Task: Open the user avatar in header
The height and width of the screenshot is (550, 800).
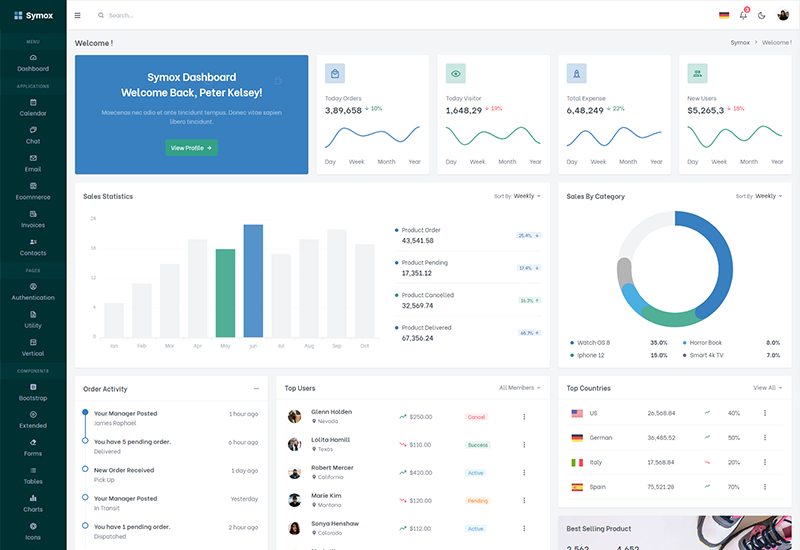Action: point(783,15)
